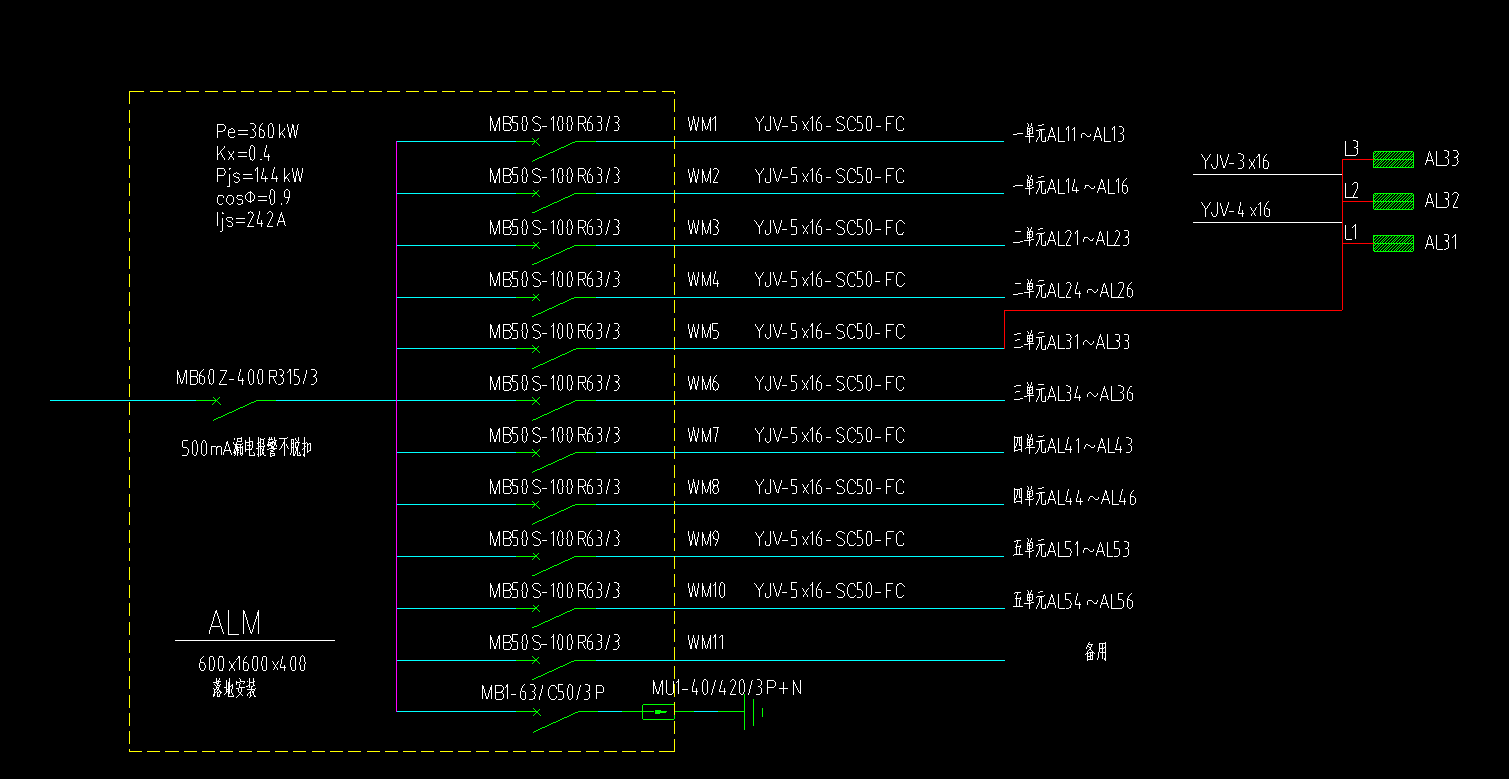Click the 落地安装 text below dimensions
This screenshot has height=779, width=1509.
click(234, 689)
